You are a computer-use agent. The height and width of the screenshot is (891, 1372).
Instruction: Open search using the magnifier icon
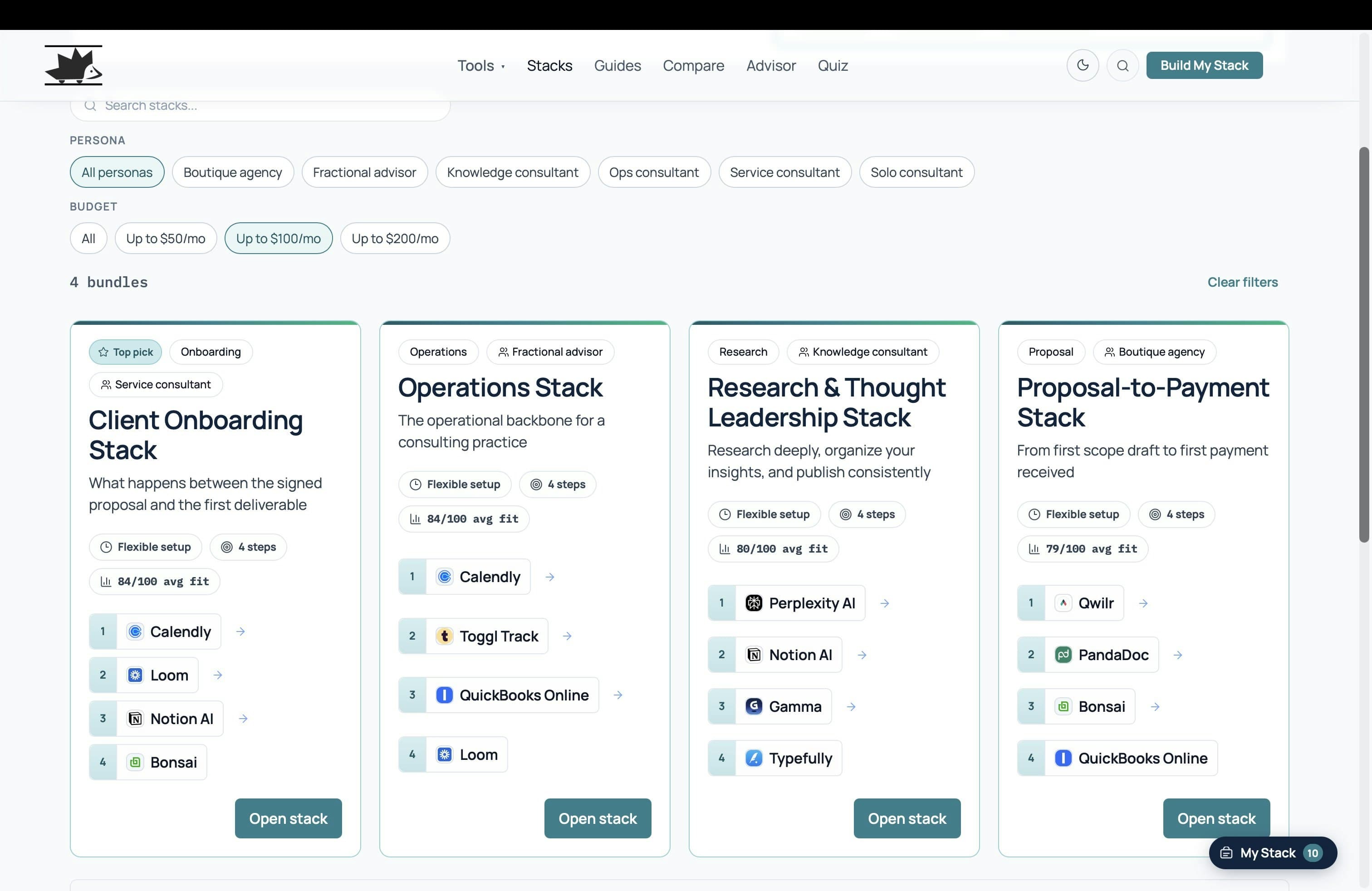(1123, 65)
